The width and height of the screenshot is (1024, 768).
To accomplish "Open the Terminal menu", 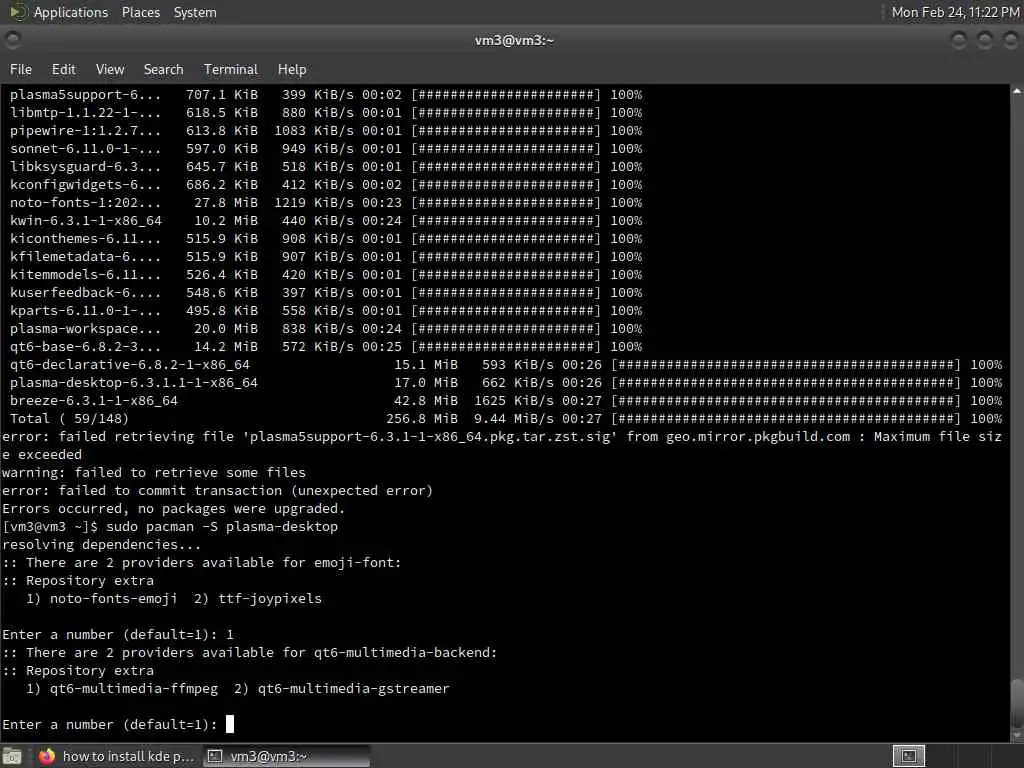I will click(231, 69).
